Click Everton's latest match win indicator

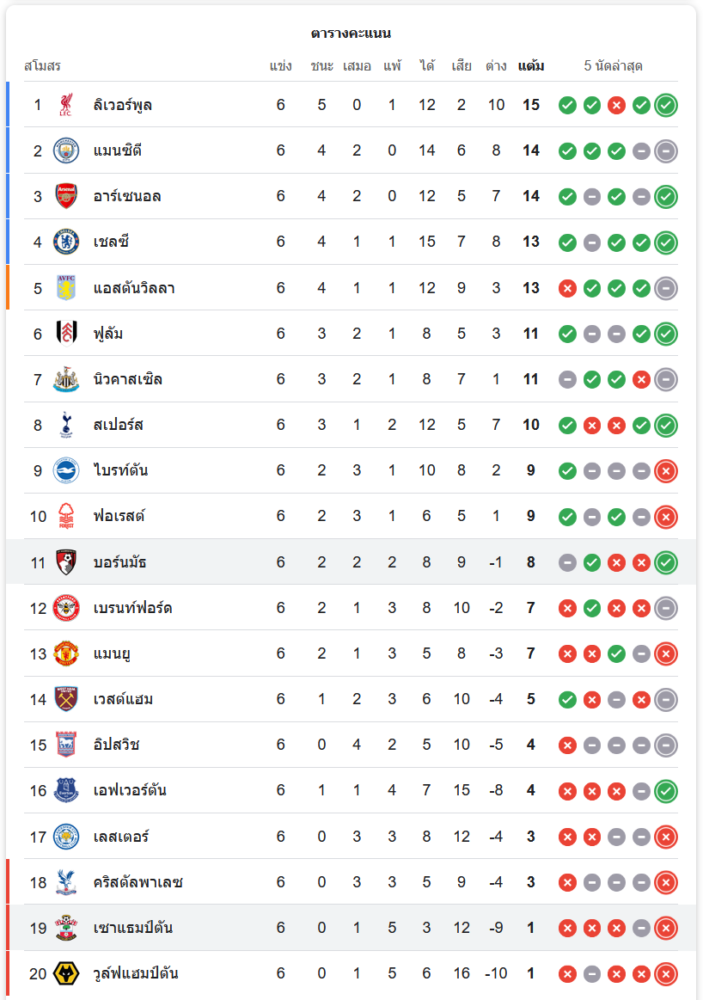tap(666, 791)
